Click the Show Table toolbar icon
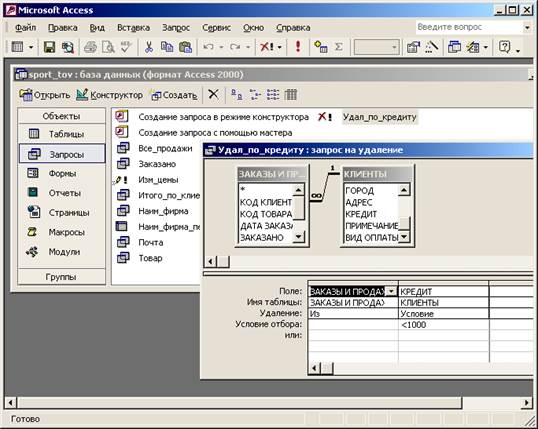Image resolution: width=538 pixels, height=429 pixels. pyautogui.click(x=321, y=47)
